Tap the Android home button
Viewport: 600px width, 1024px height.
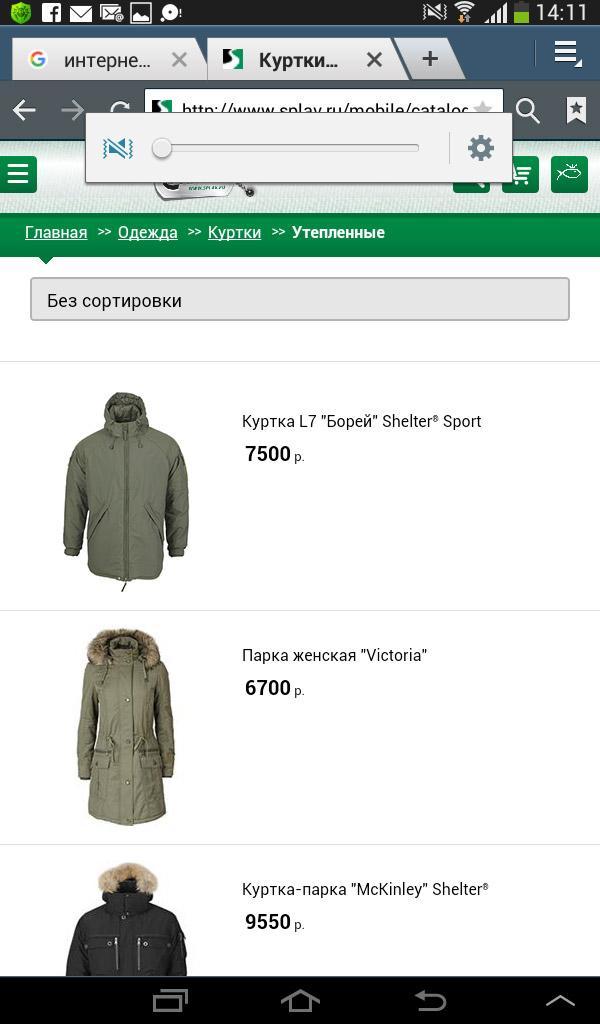tap(300, 1000)
